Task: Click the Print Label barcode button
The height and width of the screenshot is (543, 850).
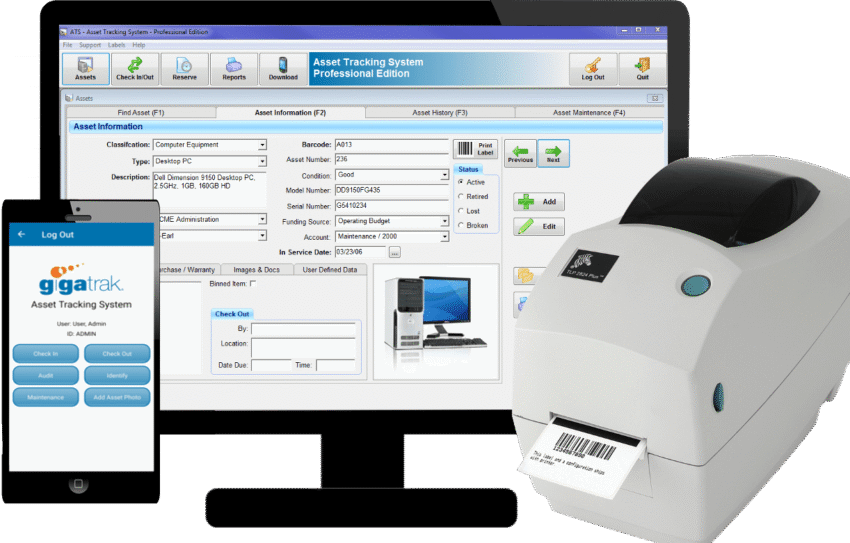Action: click(475, 149)
